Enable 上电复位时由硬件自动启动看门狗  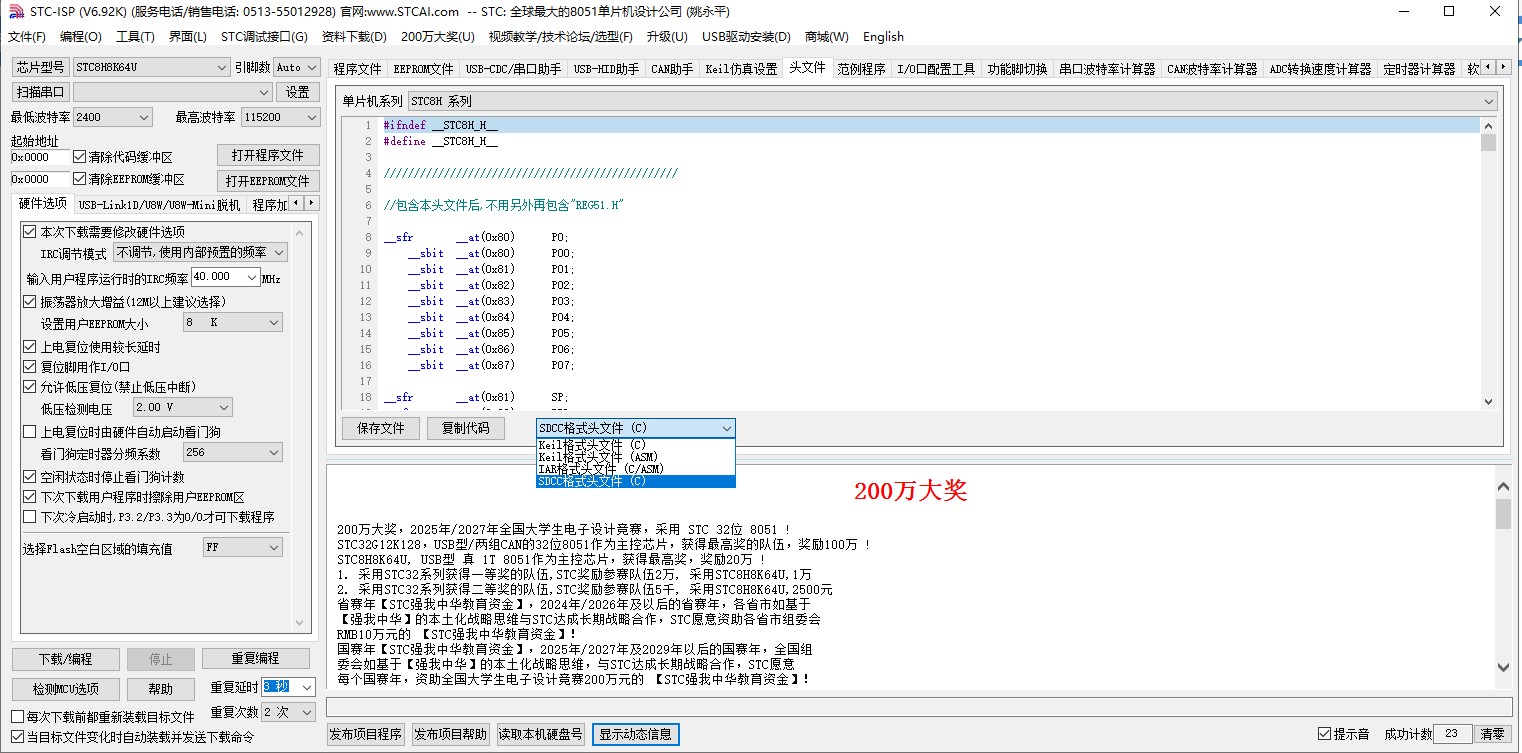30,432
